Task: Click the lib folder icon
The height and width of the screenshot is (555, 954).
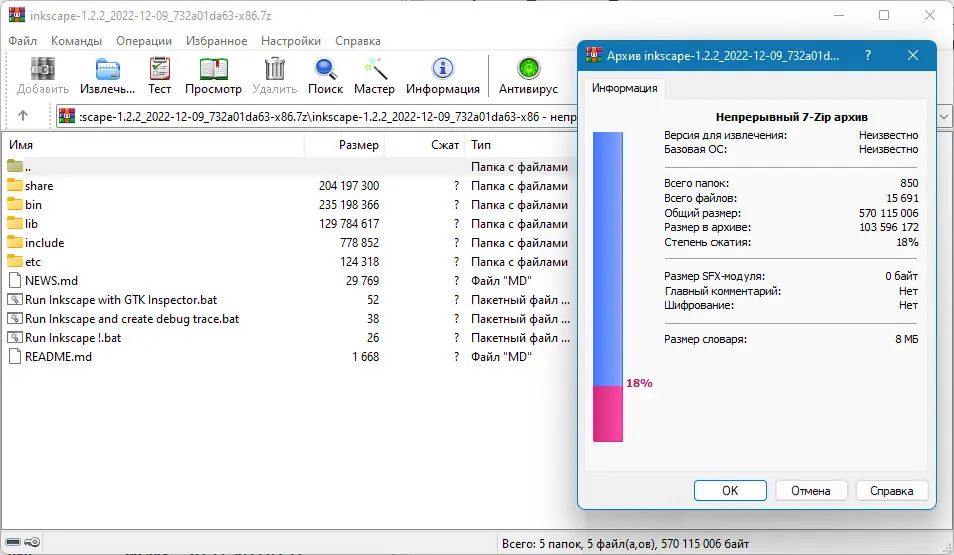Action: pyautogui.click(x=15, y=223)
